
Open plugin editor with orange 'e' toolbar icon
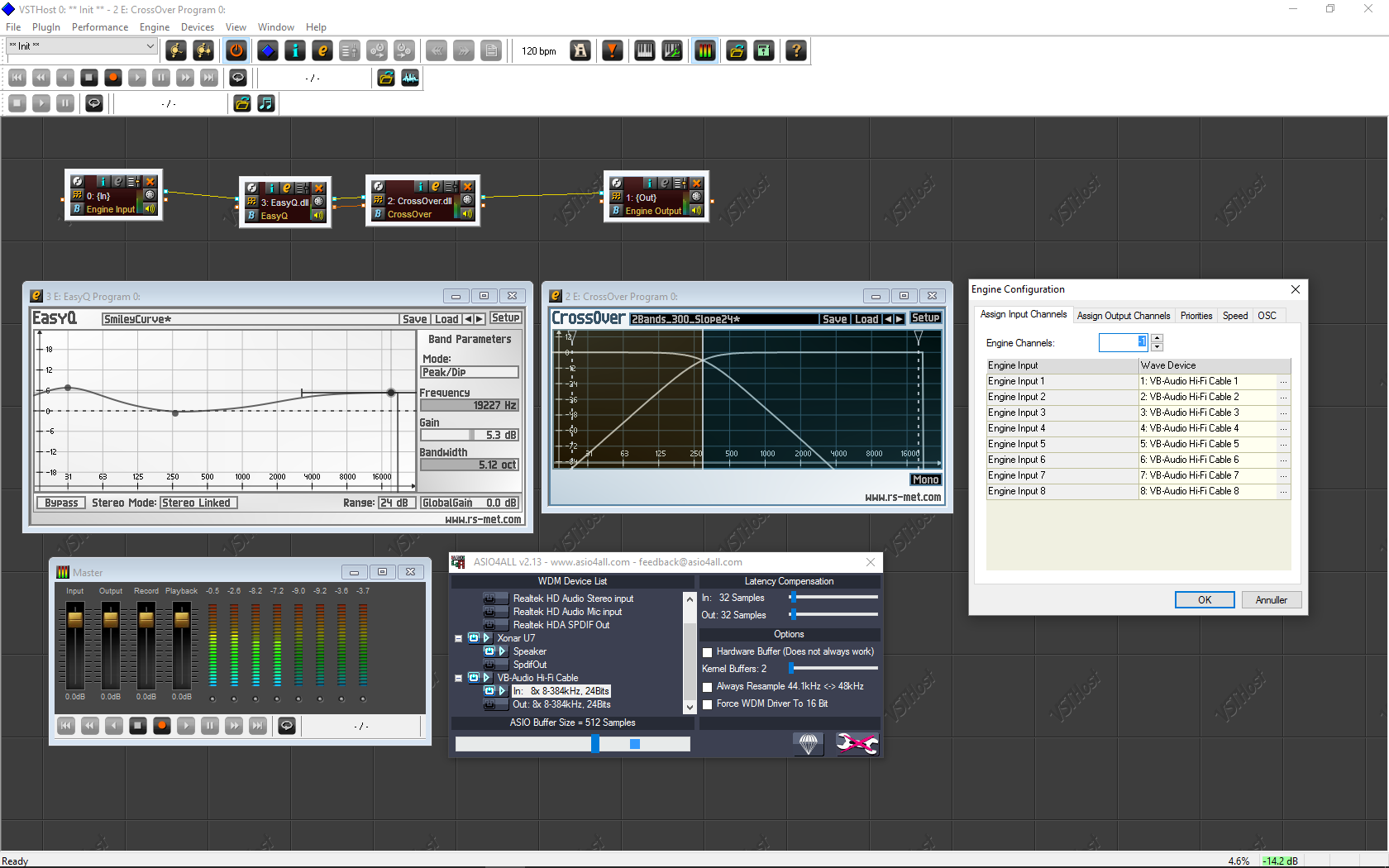322,50
